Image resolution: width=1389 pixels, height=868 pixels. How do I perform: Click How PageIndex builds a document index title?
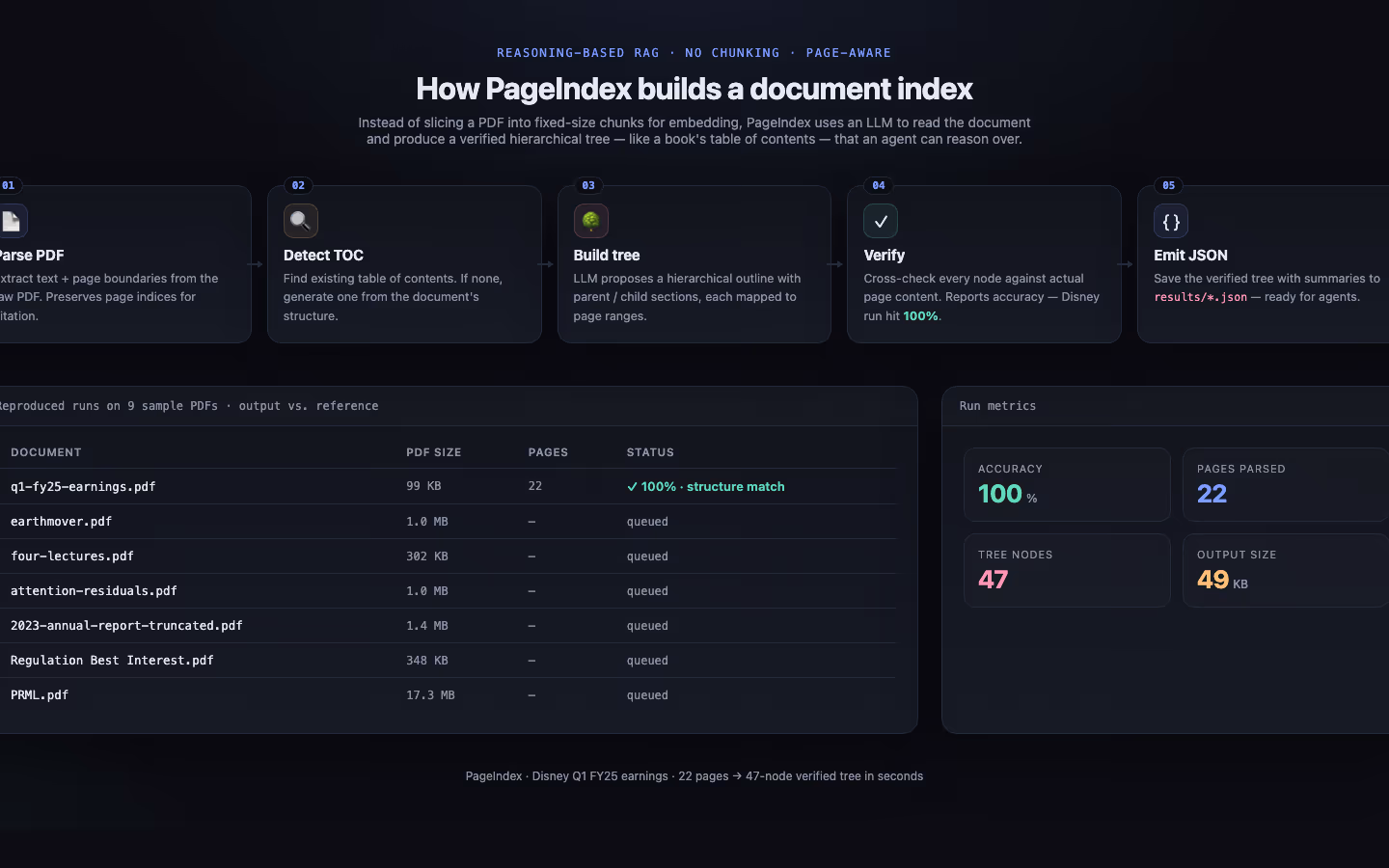point(694,89)
